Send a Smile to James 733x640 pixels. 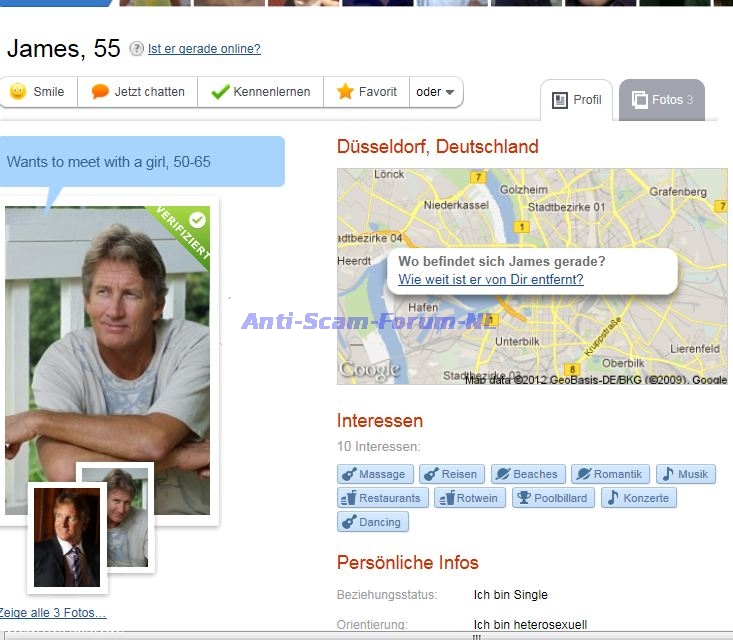tap(38, 92)
